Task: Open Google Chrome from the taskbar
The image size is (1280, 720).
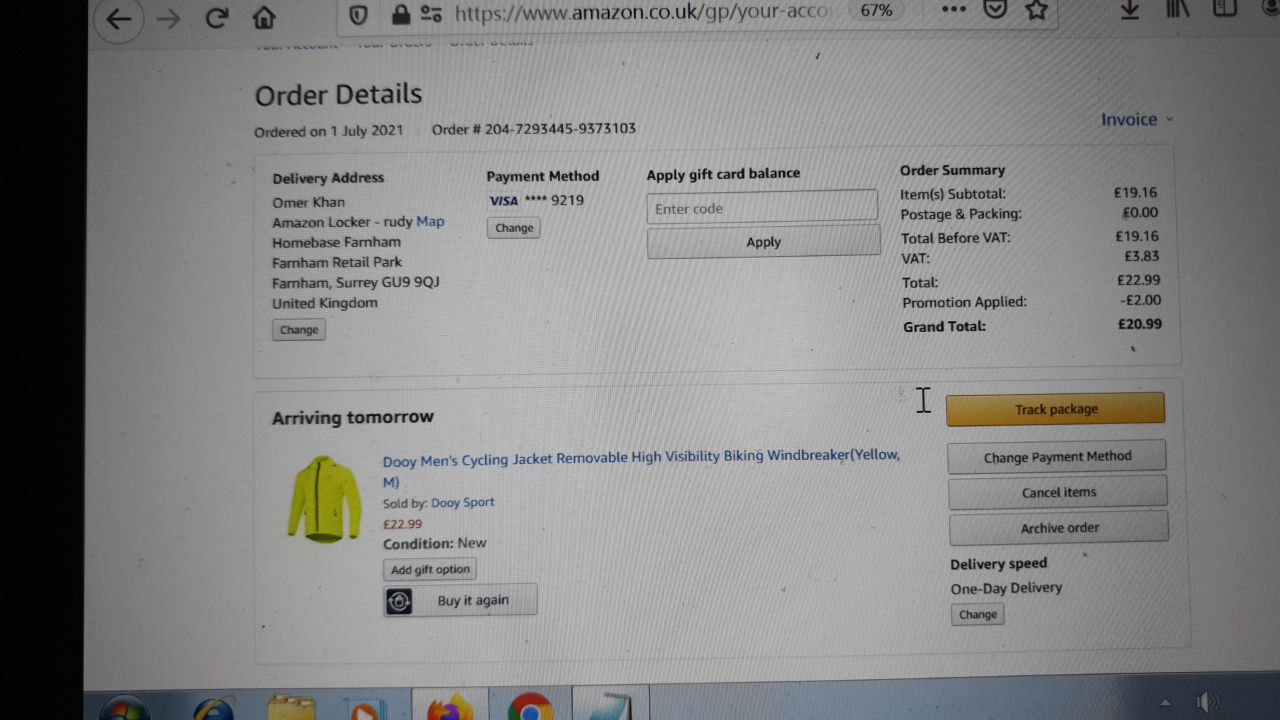Action: point(529,706)
